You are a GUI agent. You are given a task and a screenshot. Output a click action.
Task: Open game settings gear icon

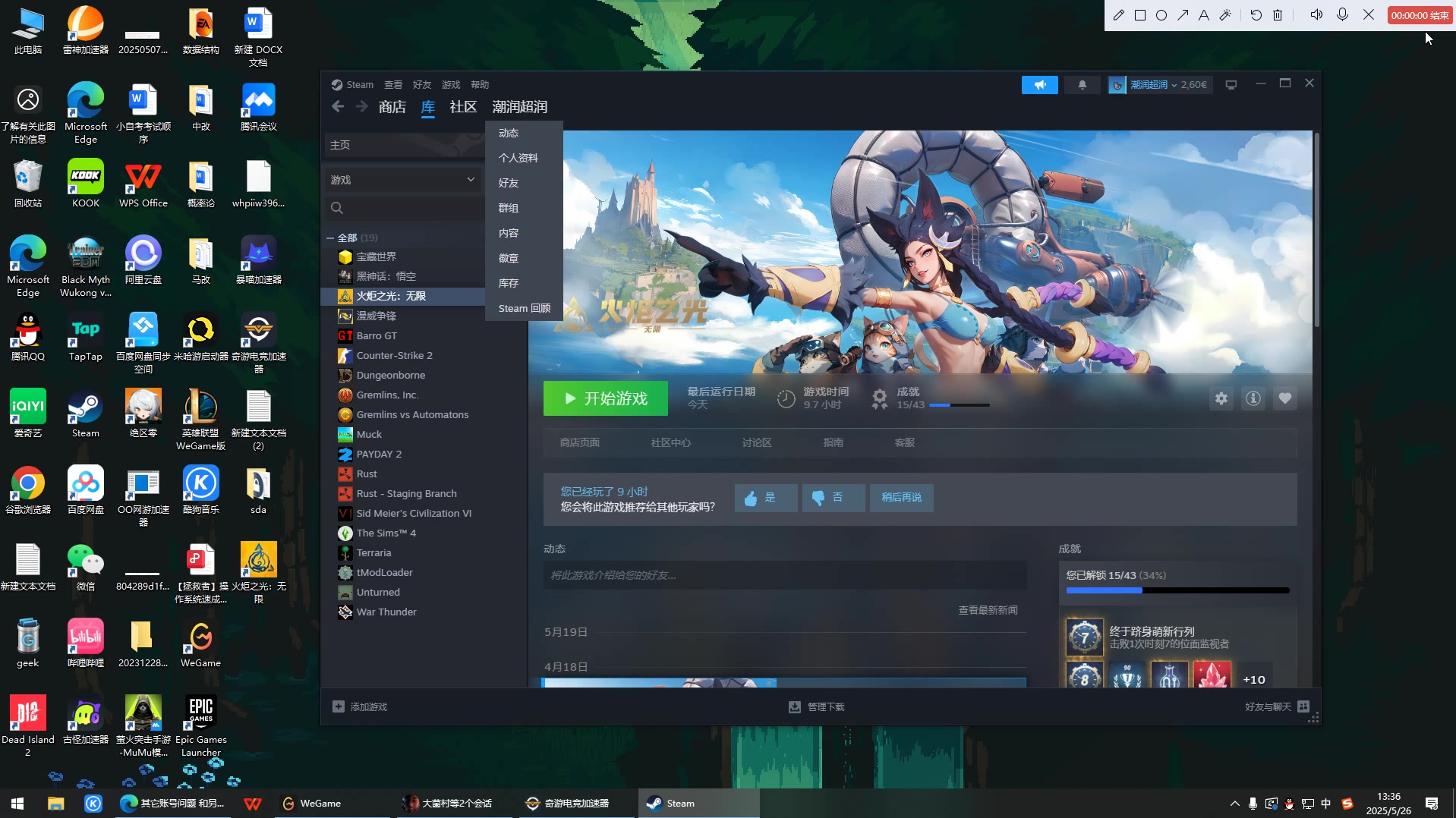(x=1221, y=398)
